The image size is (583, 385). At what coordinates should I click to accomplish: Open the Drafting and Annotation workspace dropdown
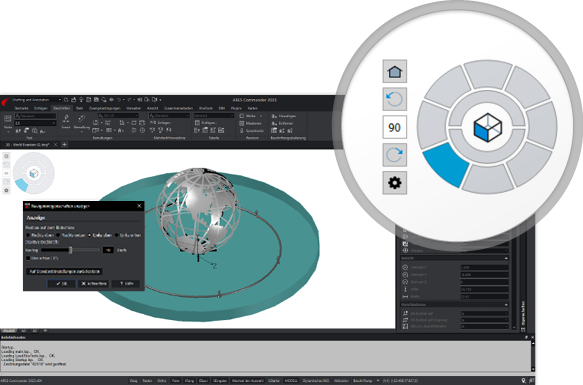pyautogui.click(x=36, y=100)
